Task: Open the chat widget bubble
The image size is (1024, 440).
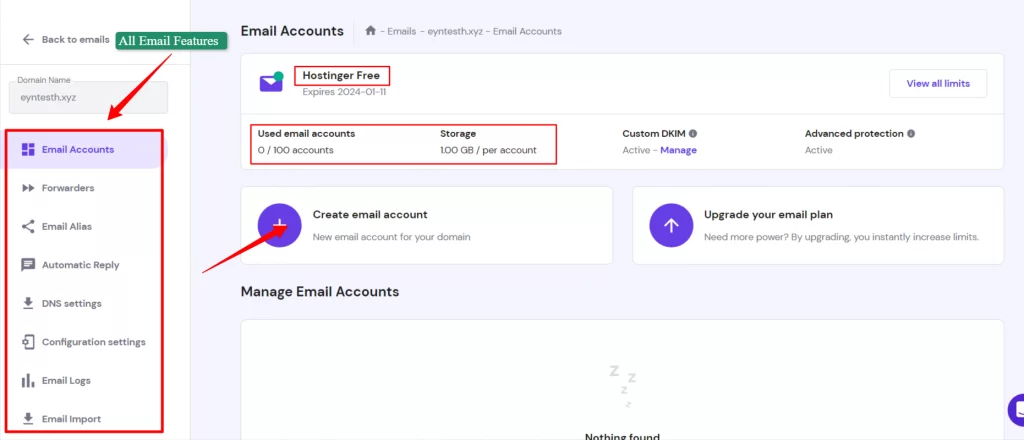Action: (1016, 411)
